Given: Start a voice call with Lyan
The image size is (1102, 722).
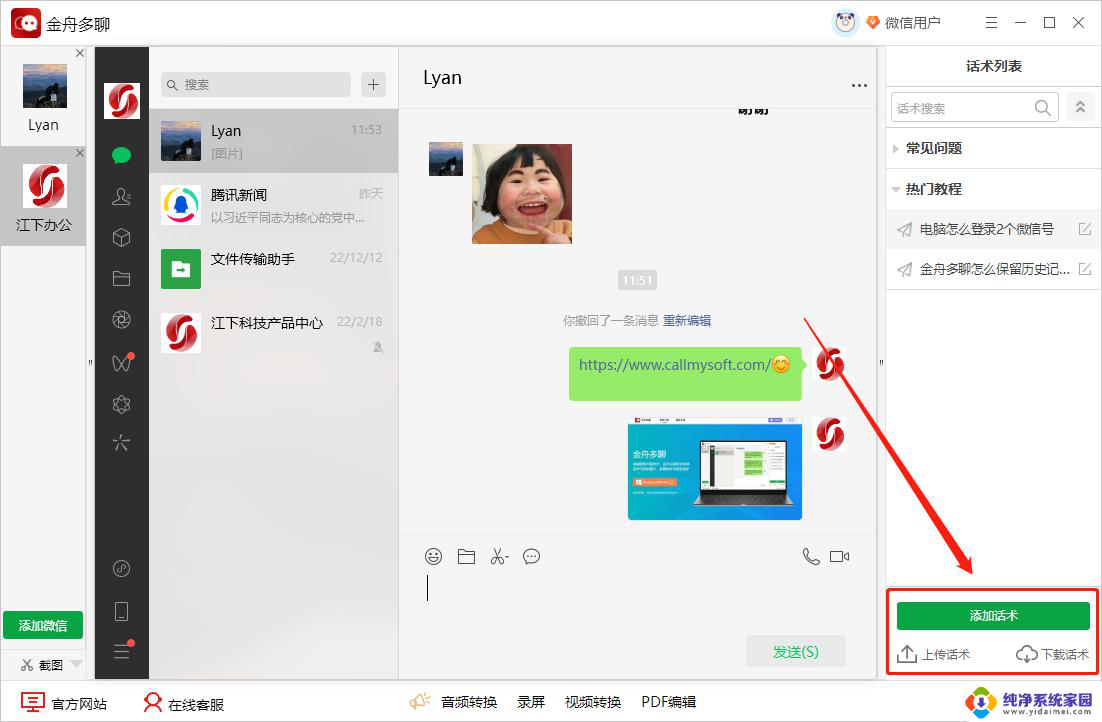Looking at the screenshot, I should pos(811,557).
